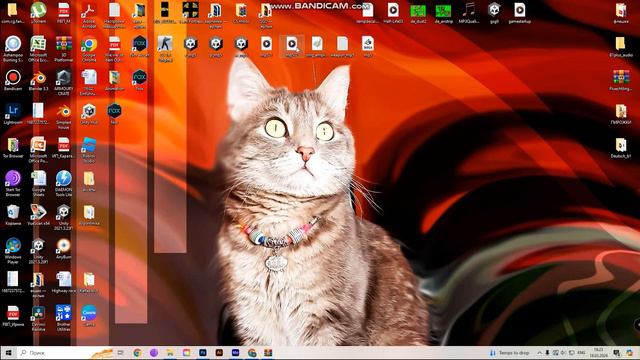Viewport: 640px width, 360px height.
Task: Open the taskbar clock and calendar
Action: click(x=599, y=353)
